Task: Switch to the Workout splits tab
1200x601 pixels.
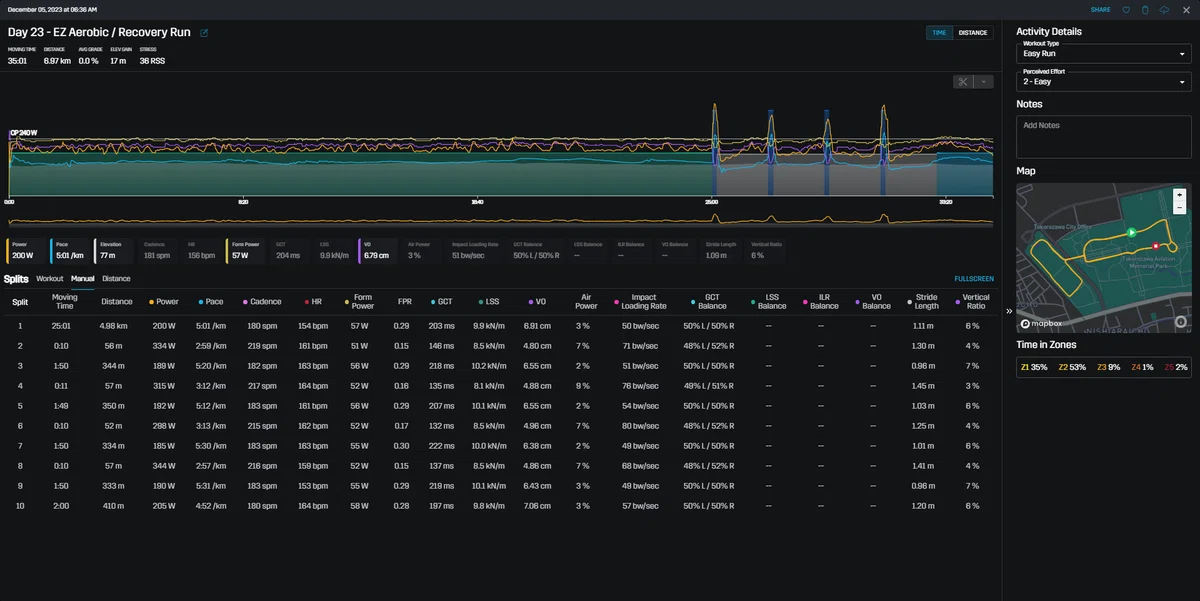Action: click(x=49, y=279)
